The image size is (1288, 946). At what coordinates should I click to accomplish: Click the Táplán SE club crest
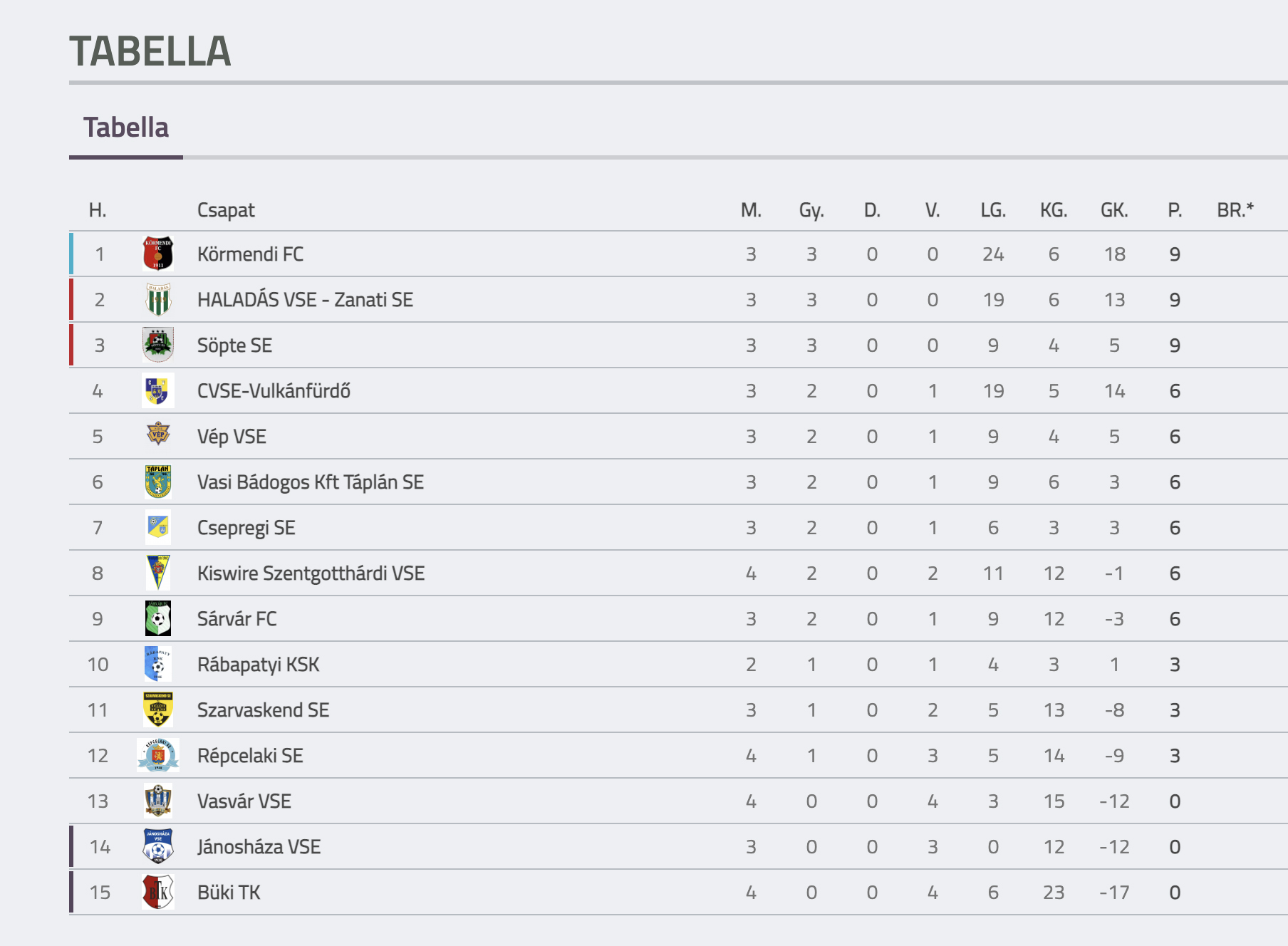(158, 482)
